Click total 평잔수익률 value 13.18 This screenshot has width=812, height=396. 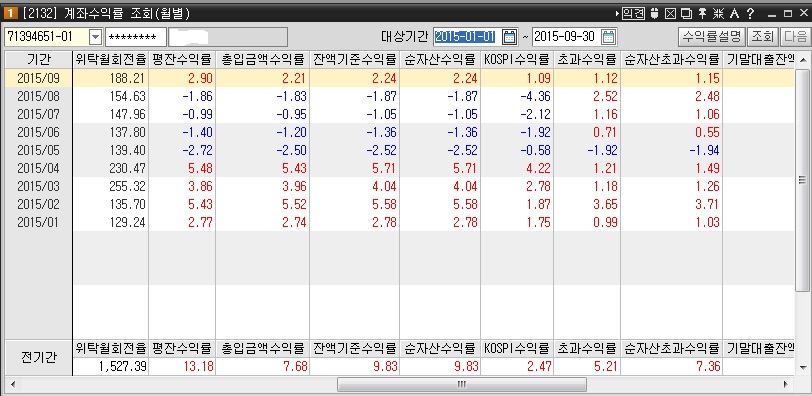point(199,366)
